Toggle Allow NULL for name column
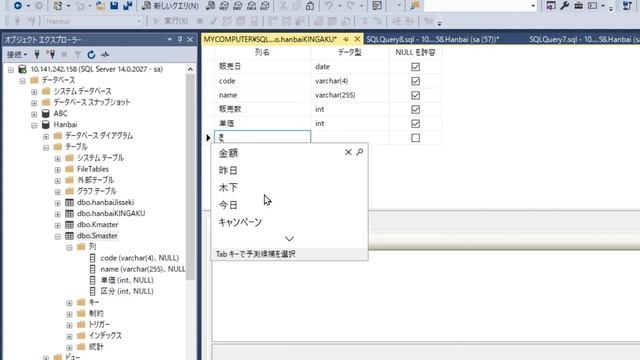 416,95
